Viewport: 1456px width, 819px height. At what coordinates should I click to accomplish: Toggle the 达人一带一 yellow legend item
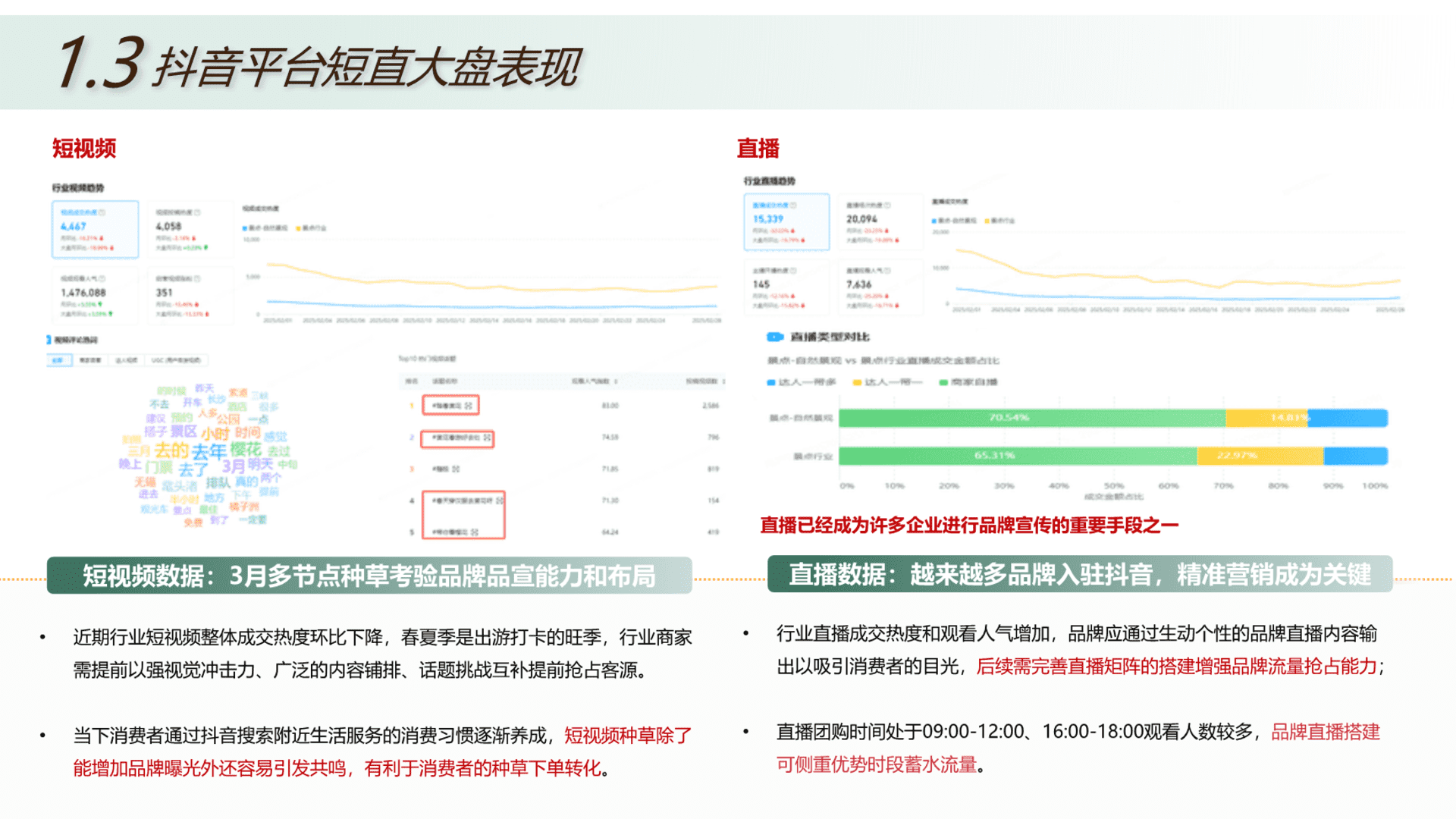pos(887,382)
